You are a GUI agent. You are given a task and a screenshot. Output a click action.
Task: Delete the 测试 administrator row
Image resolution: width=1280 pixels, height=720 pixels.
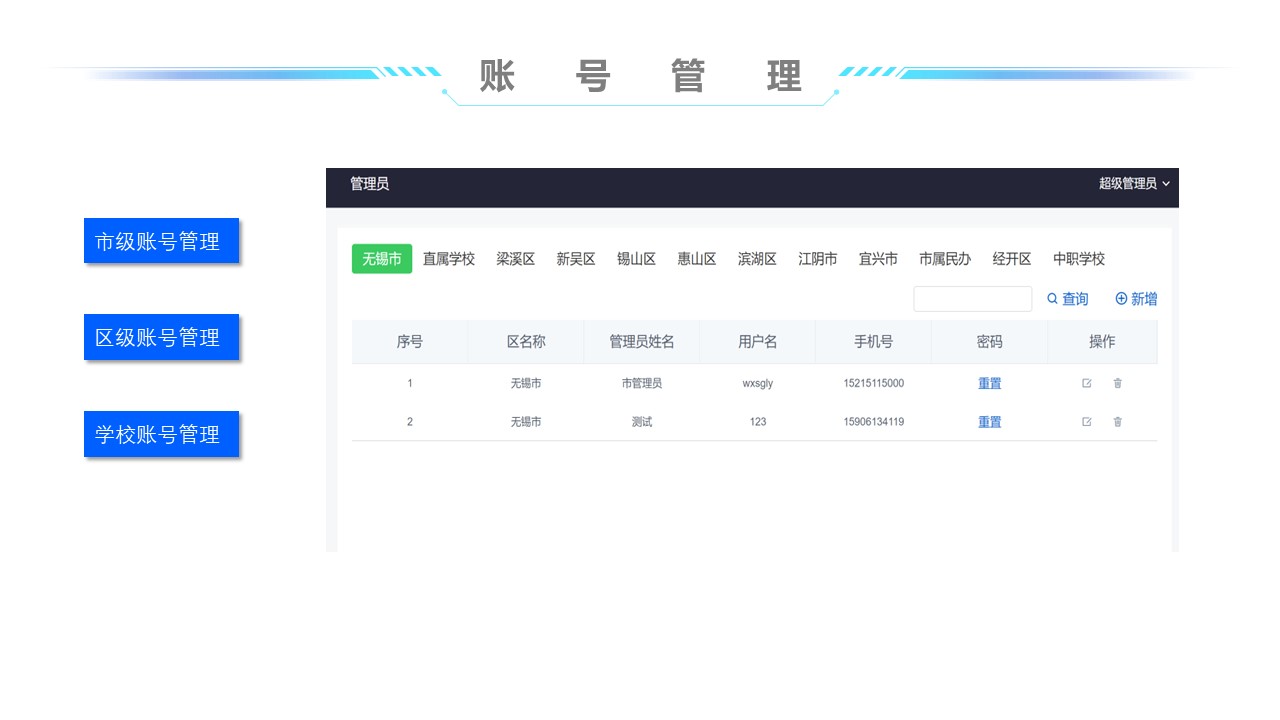(x=1118, y=422)
